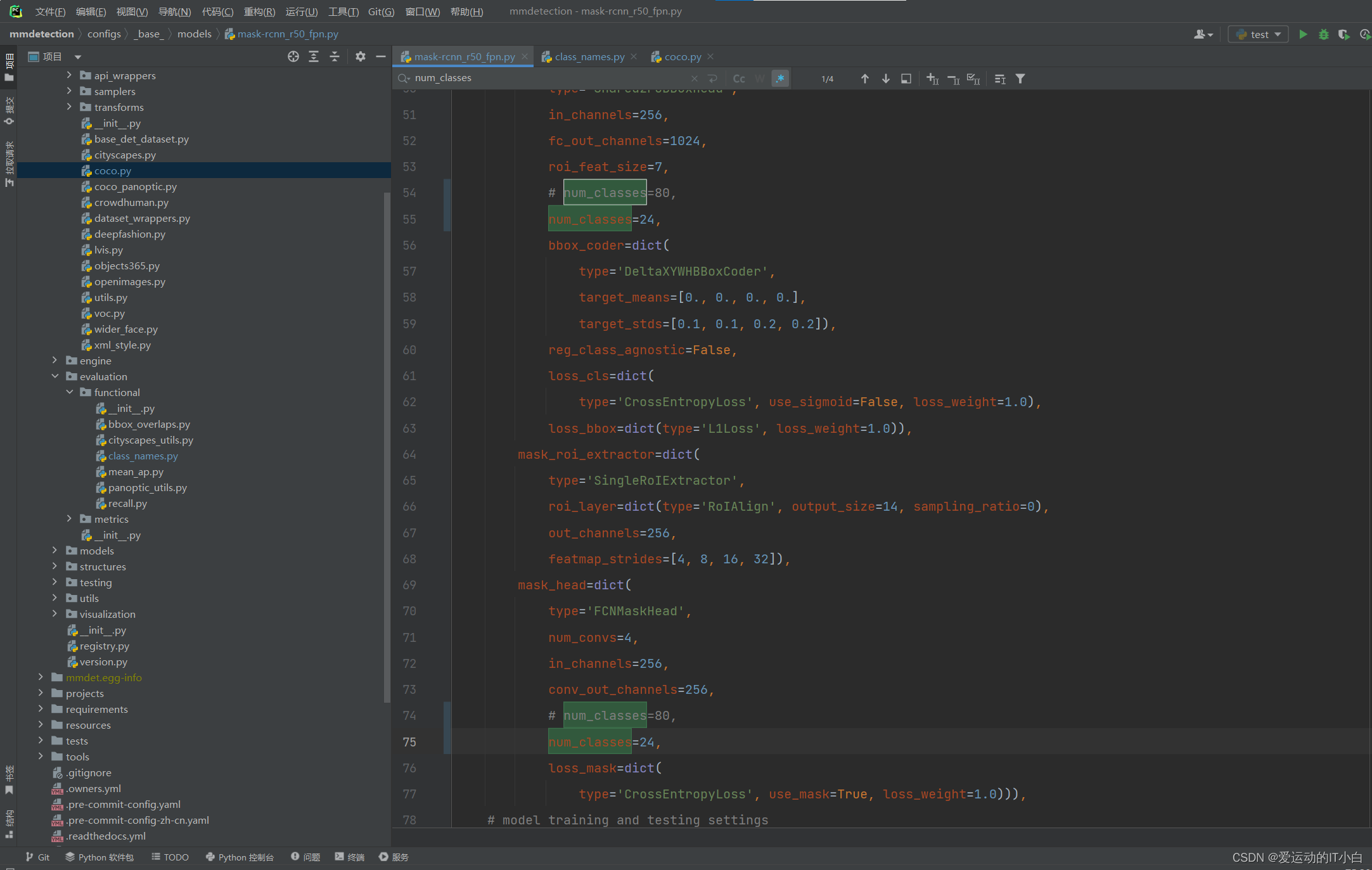1372x870 pixels.
Task: Expand the models folder in tree
Action: [x=55, y=551]
